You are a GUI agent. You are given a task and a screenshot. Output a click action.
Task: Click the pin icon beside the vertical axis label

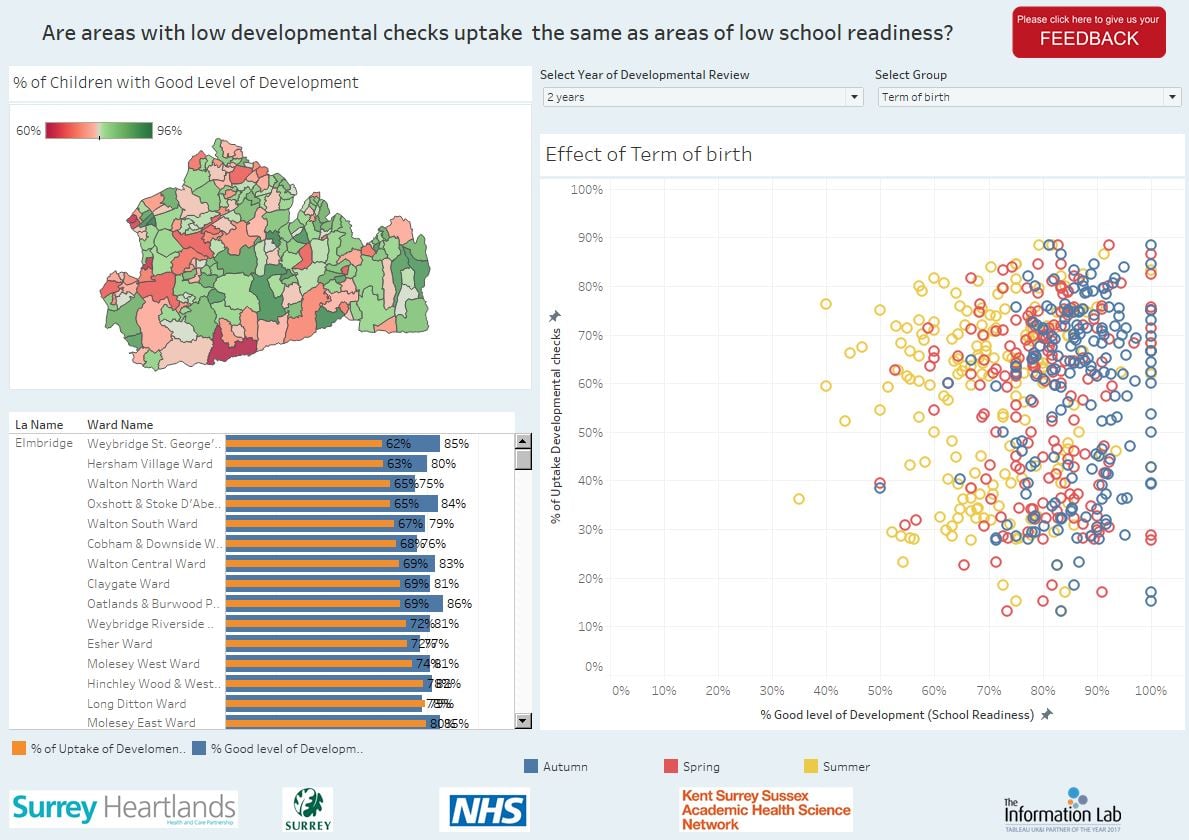point(555,315)
